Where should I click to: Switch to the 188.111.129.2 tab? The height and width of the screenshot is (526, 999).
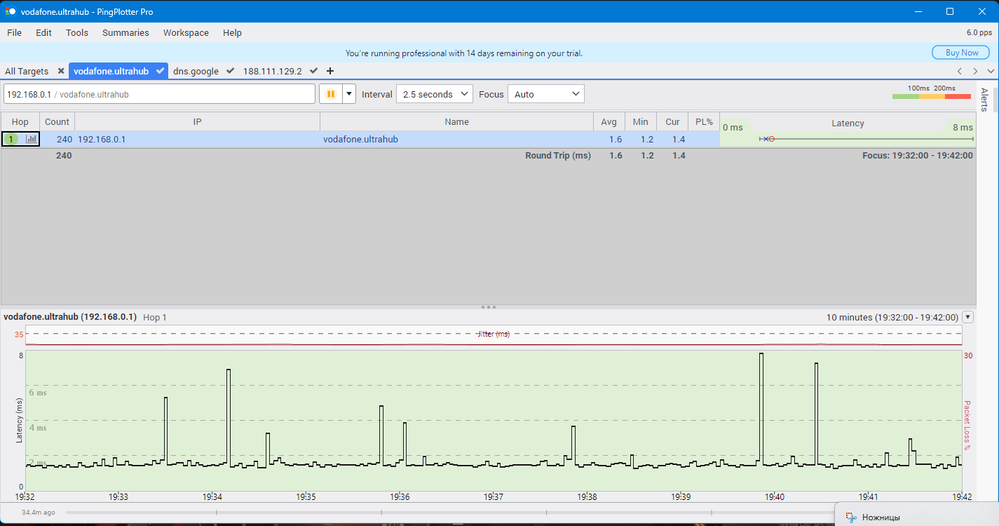pyautogui.click(x=272, y=71)
